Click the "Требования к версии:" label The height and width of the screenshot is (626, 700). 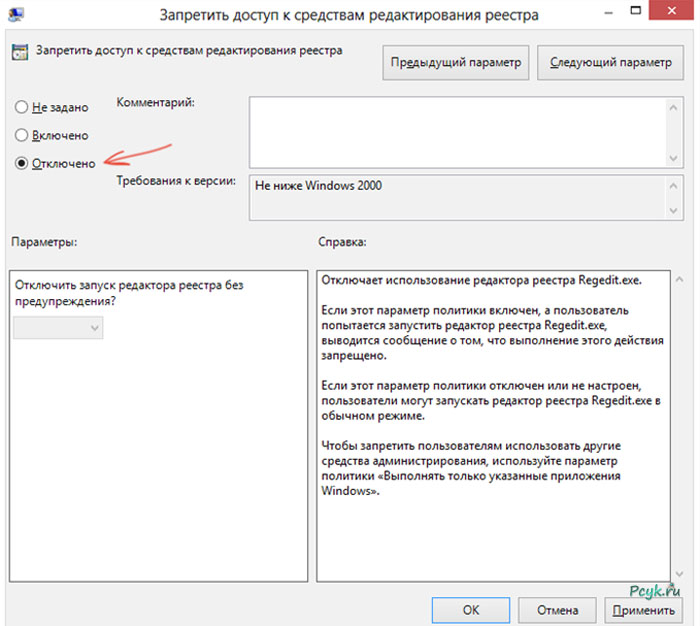(x=176, y=182)
